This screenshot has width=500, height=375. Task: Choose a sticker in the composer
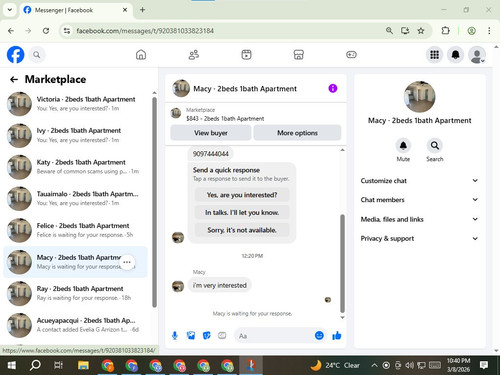coord(207,336)
